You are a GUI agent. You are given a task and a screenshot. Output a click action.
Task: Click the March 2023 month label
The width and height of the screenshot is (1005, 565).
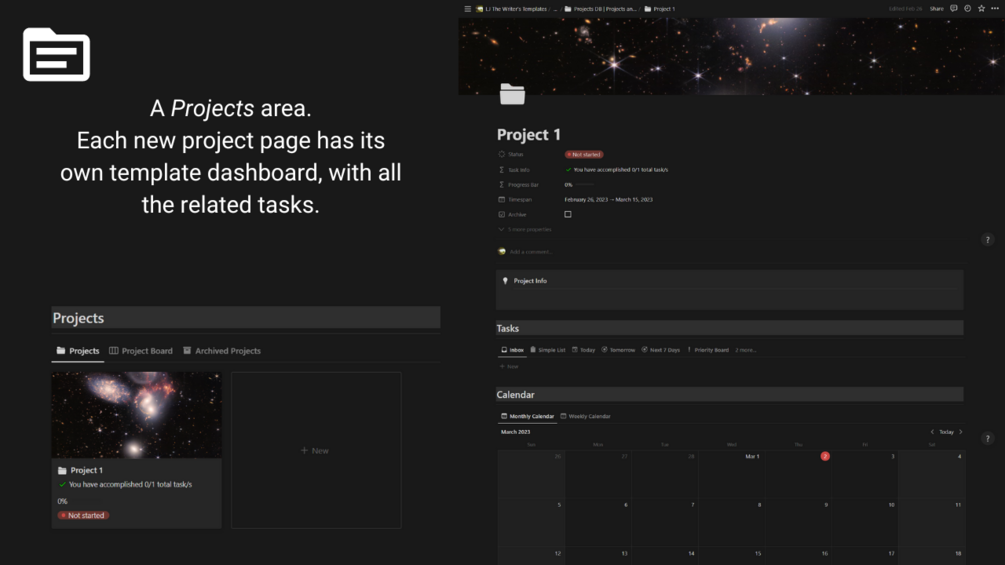click(515, 432)
